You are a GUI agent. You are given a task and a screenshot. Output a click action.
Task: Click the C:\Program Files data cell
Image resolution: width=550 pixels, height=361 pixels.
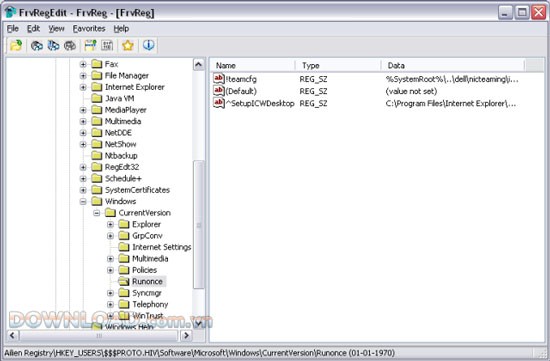point(451,103)
